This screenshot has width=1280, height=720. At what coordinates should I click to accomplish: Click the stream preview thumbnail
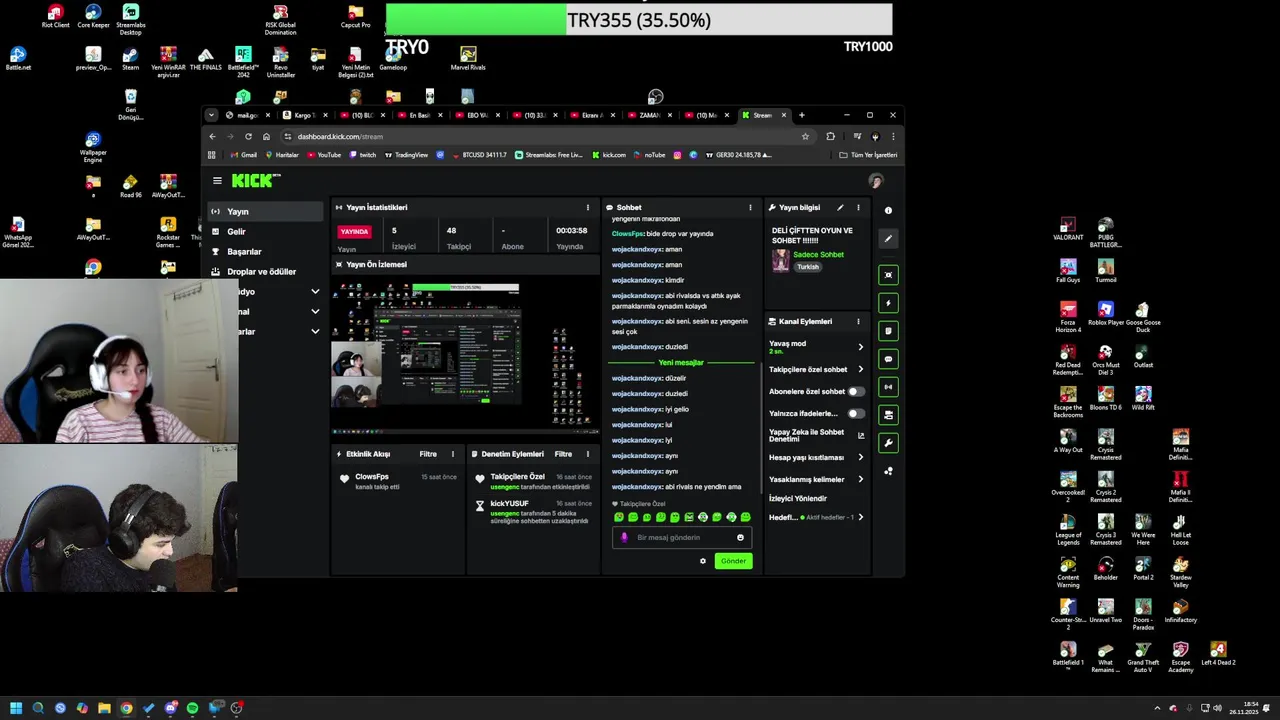pos(465,357)
